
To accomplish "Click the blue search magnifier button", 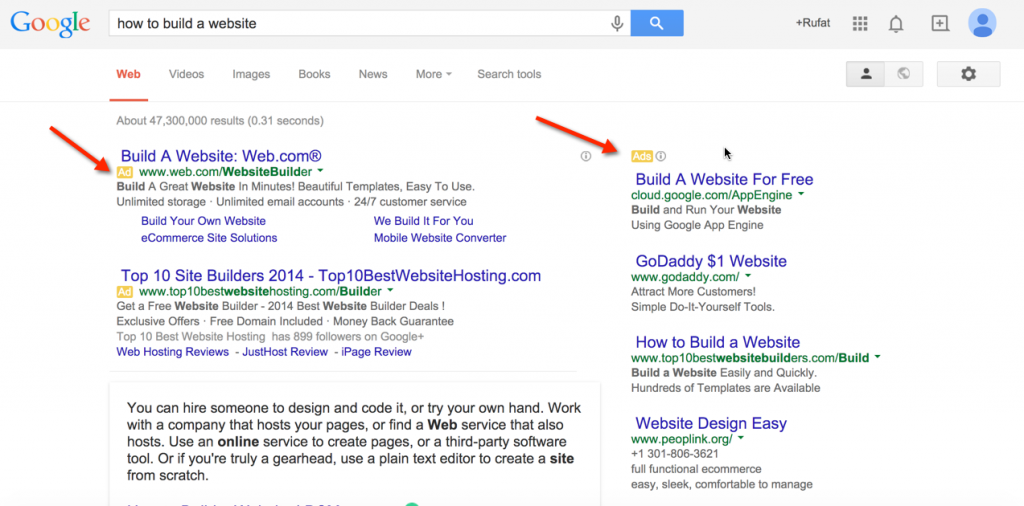I will pos(657,24).
